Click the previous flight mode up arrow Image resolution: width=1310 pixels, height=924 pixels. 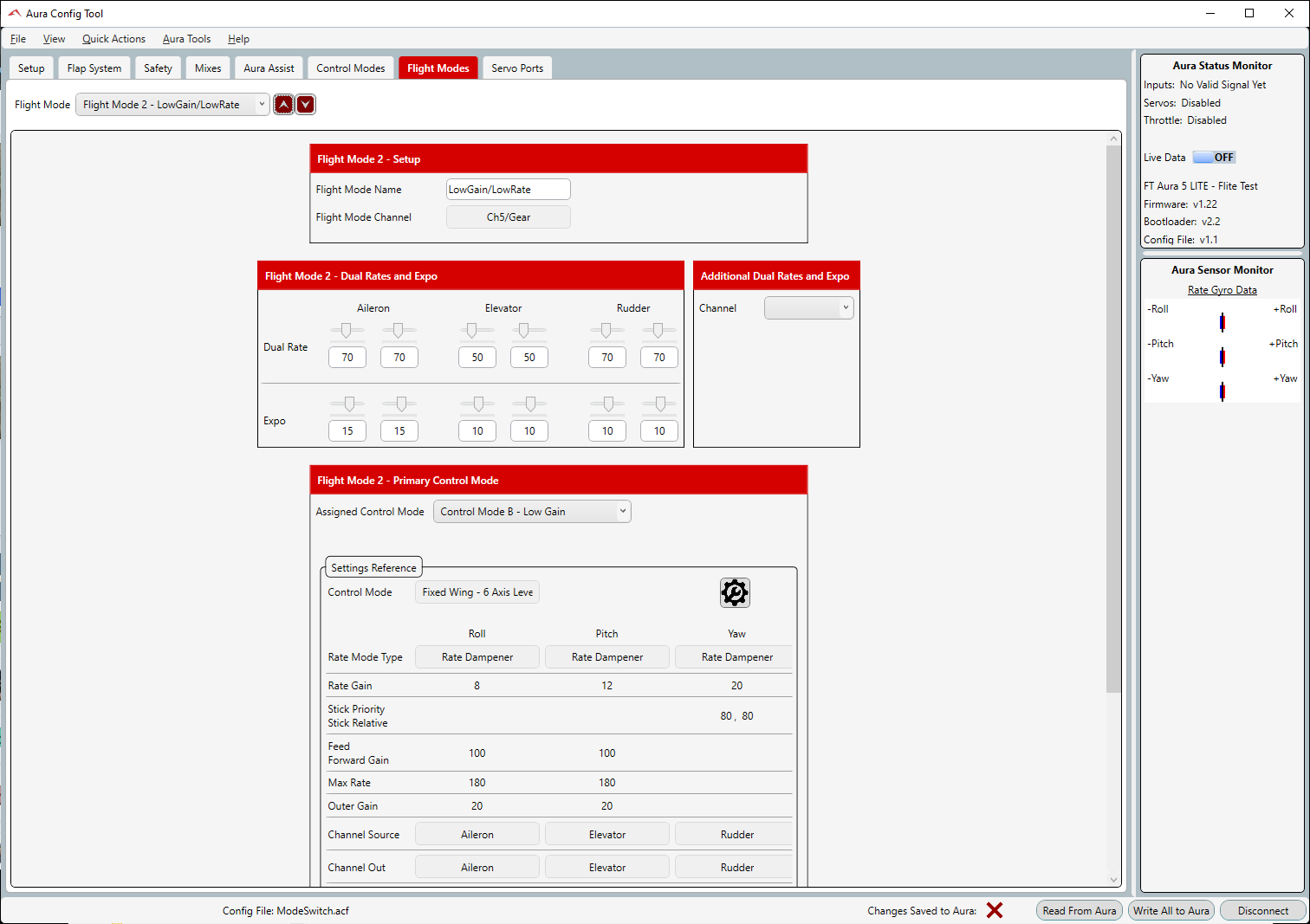coord(283,105)
